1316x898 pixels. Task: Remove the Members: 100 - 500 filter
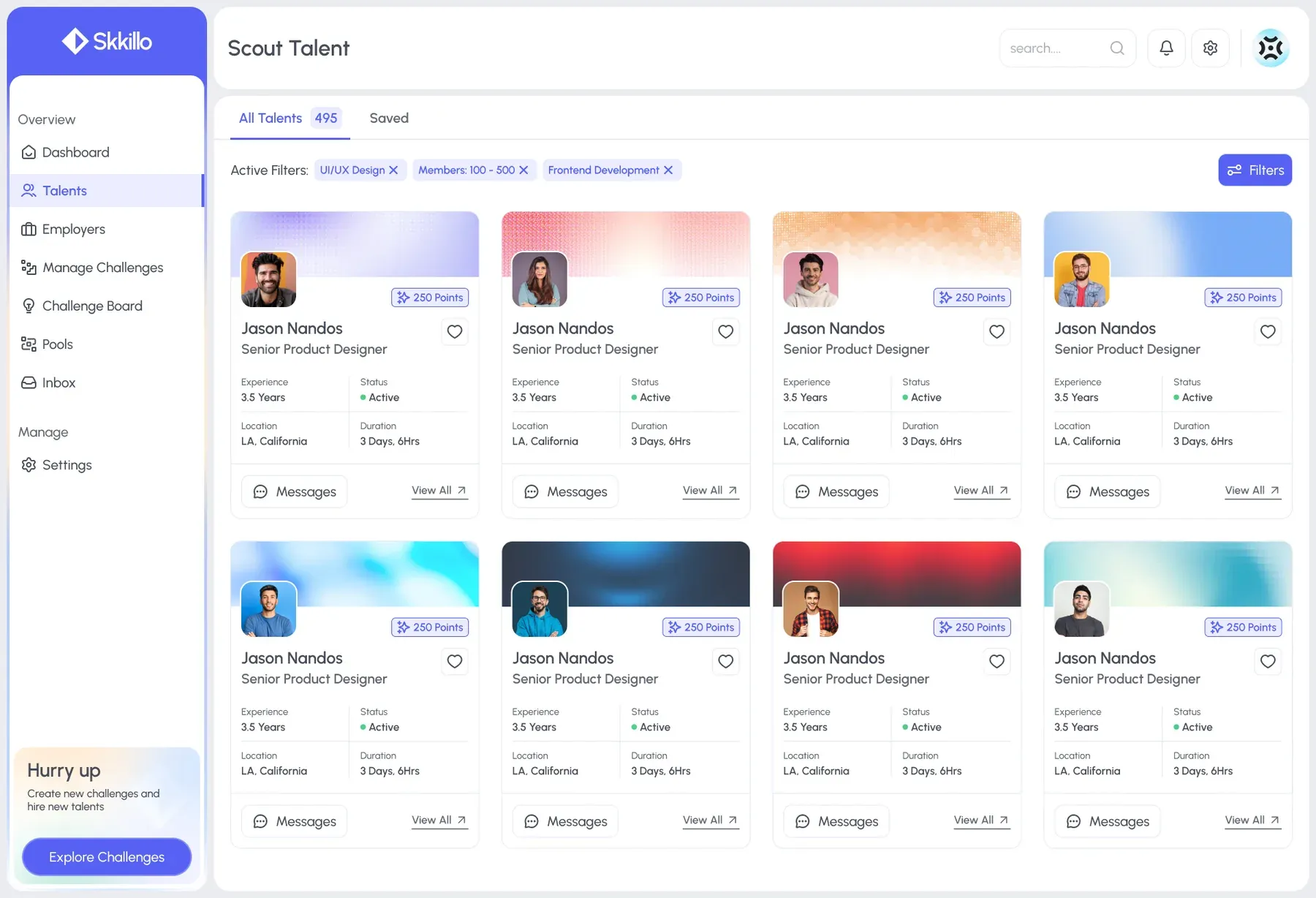[523, 170]
